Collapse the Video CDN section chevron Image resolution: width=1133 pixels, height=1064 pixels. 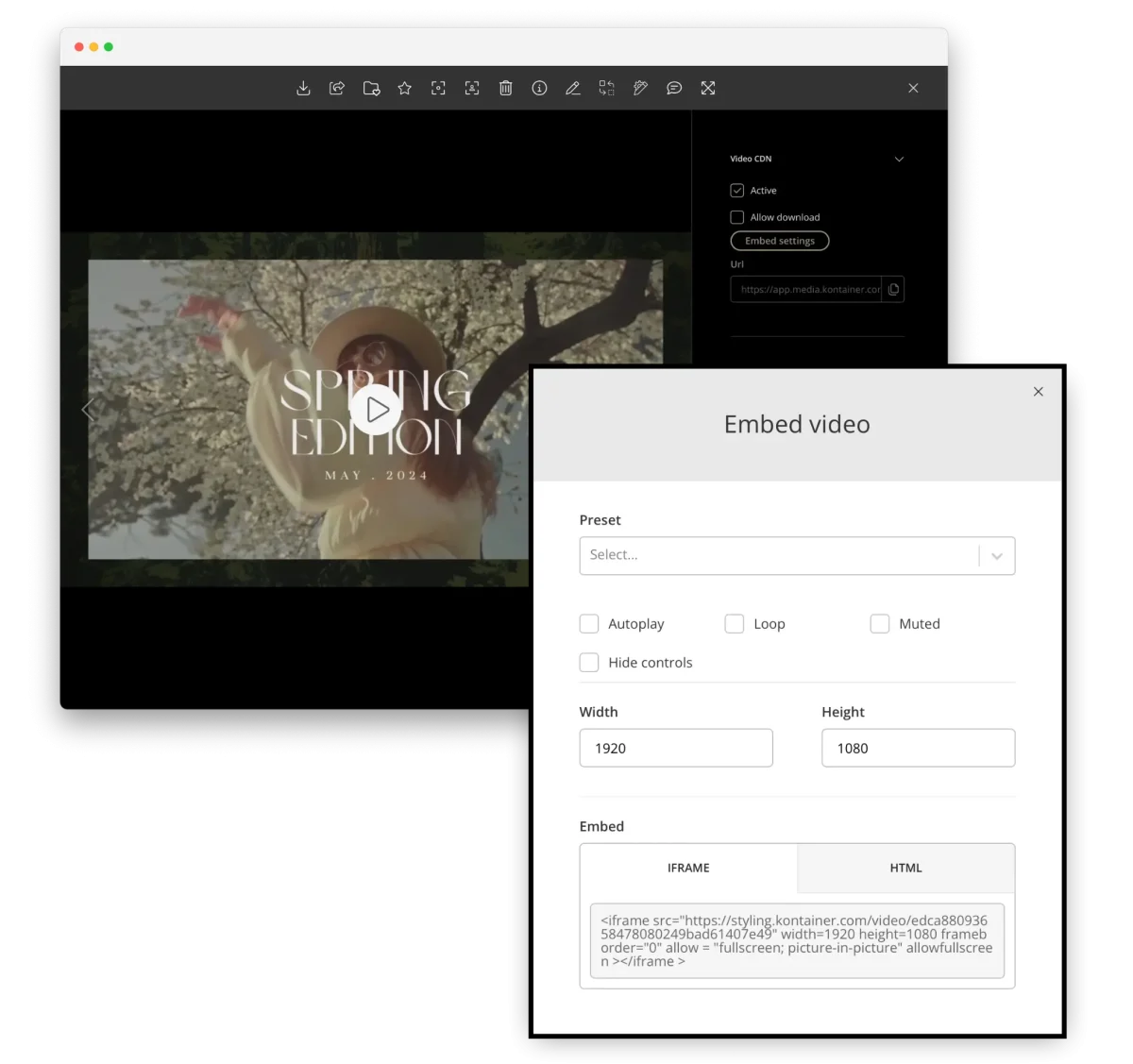pyautogui.click(x=899, y=159)
